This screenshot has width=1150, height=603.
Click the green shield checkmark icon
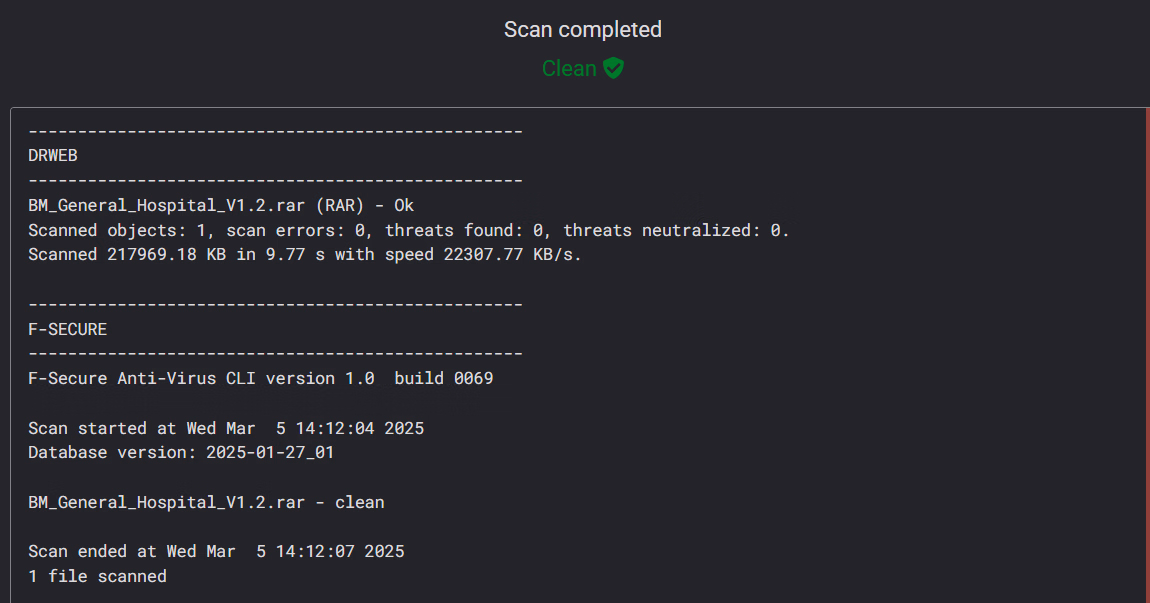[x=613, y=68]
